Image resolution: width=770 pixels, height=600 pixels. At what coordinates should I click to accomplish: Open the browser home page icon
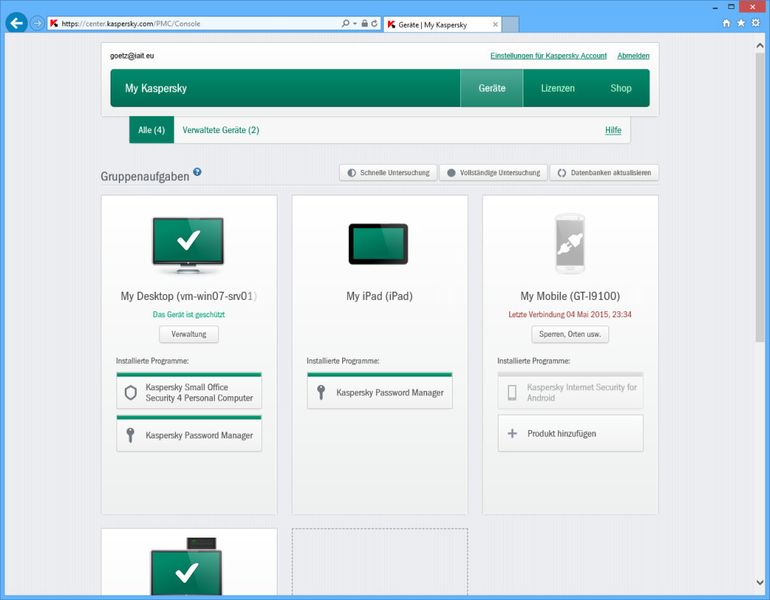(x=726, y=23)
